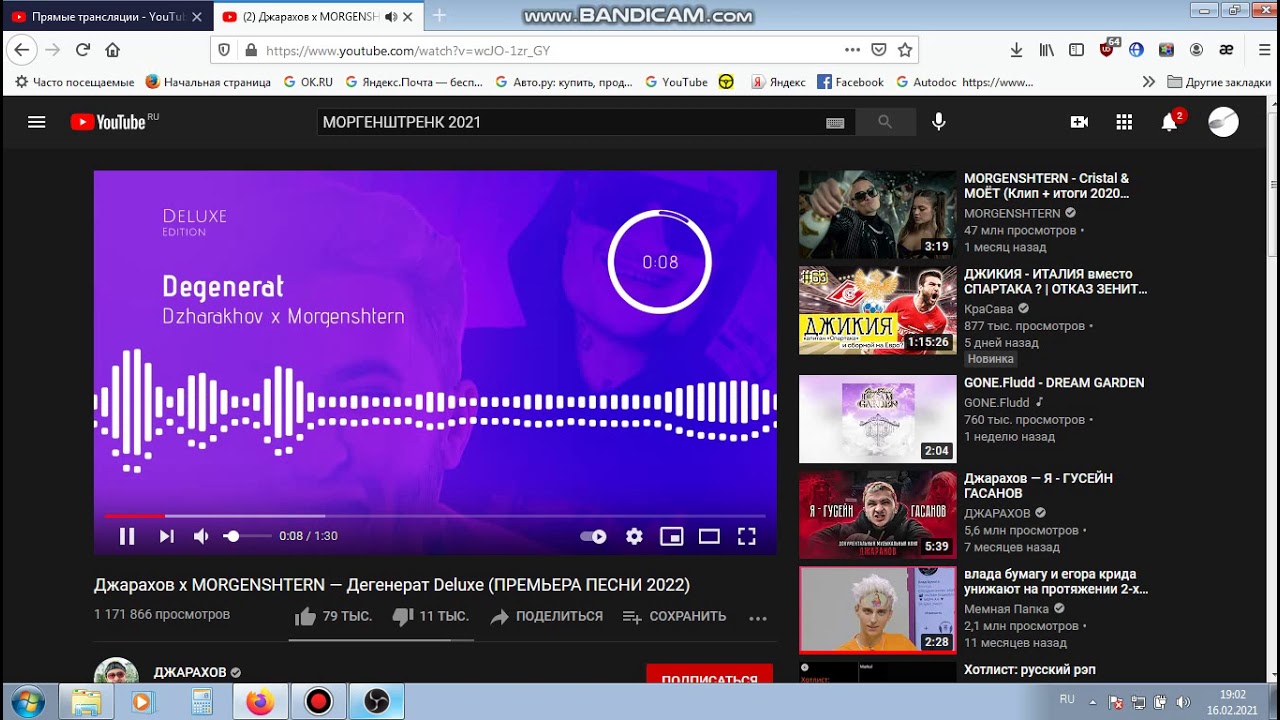
Task: Adjust the player volume slider
Action: [x=246, y=536]
